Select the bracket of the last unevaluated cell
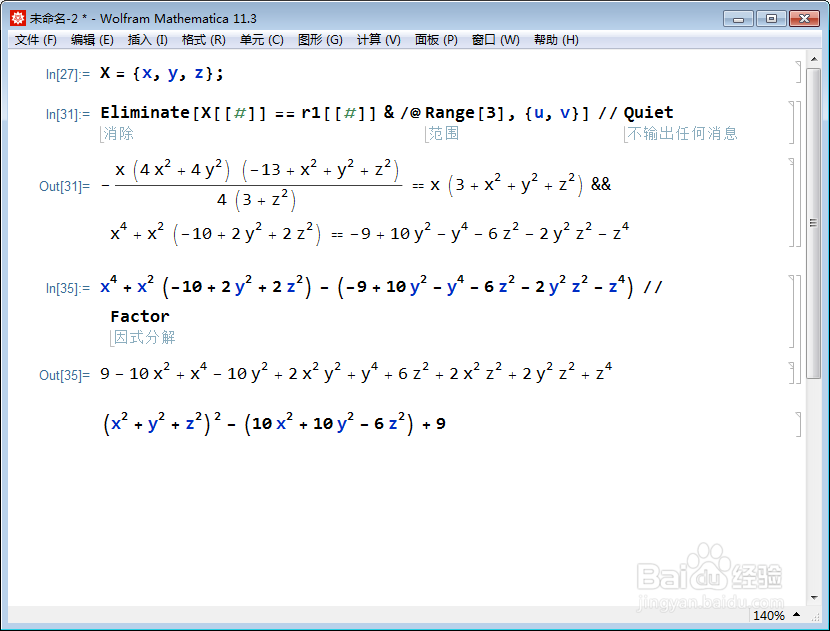 pyautogui.click(x=798, y=425)
